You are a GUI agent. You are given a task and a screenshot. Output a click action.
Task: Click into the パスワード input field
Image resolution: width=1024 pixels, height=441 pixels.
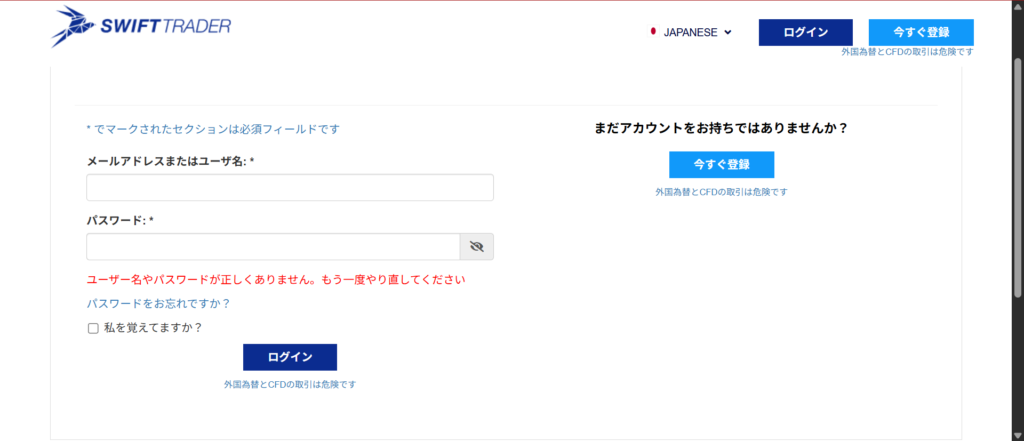tap(272, 247)
